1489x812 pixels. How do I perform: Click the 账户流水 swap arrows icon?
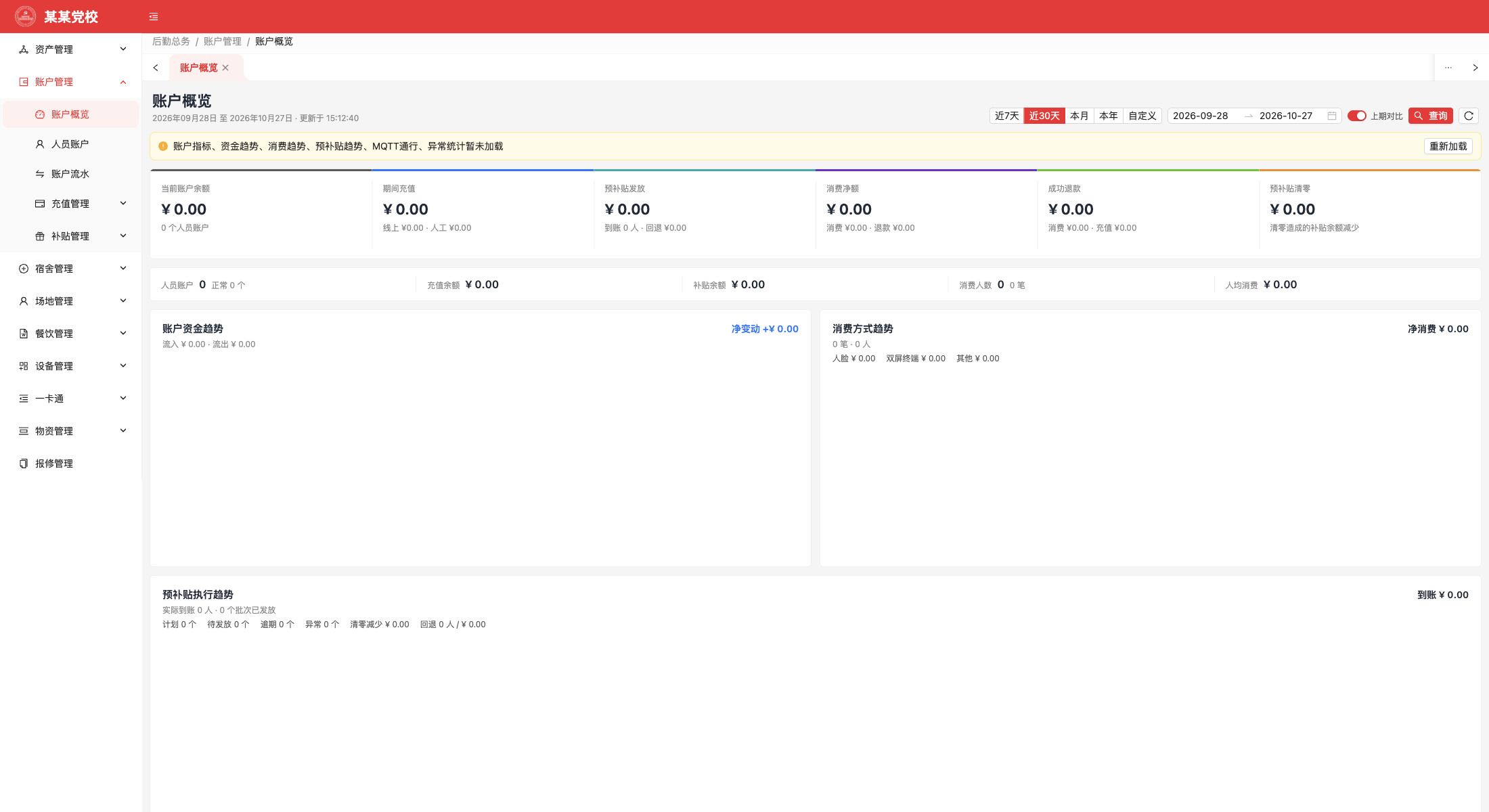(x=40, y=174)
